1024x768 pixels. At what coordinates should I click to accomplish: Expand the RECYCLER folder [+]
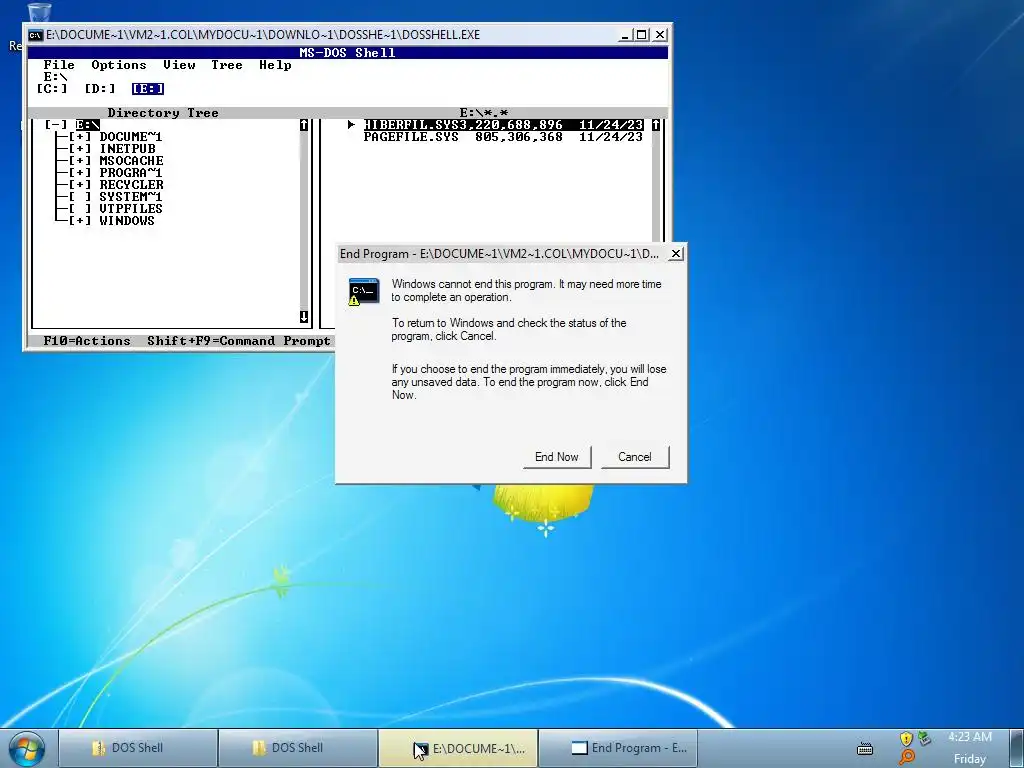[x=80, y=185]
